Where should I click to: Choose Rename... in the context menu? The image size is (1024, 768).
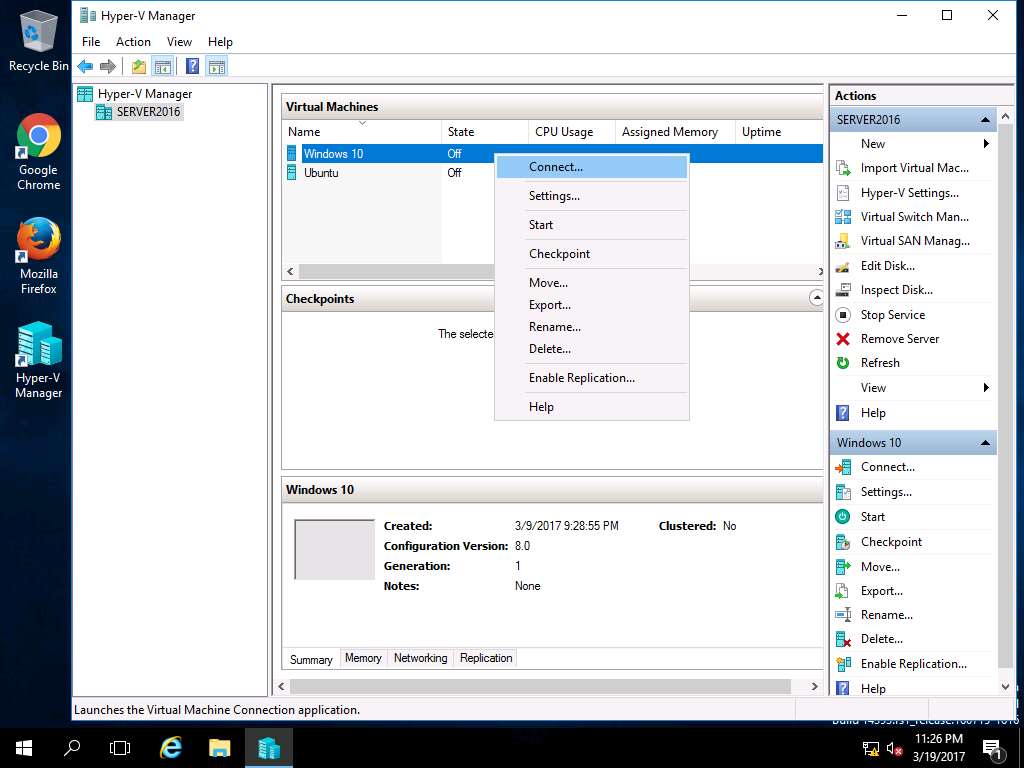tap(592, 327)
